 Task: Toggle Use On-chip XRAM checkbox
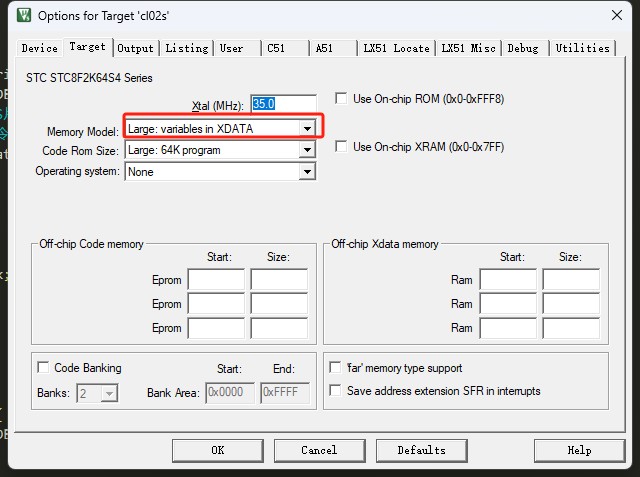341,147
